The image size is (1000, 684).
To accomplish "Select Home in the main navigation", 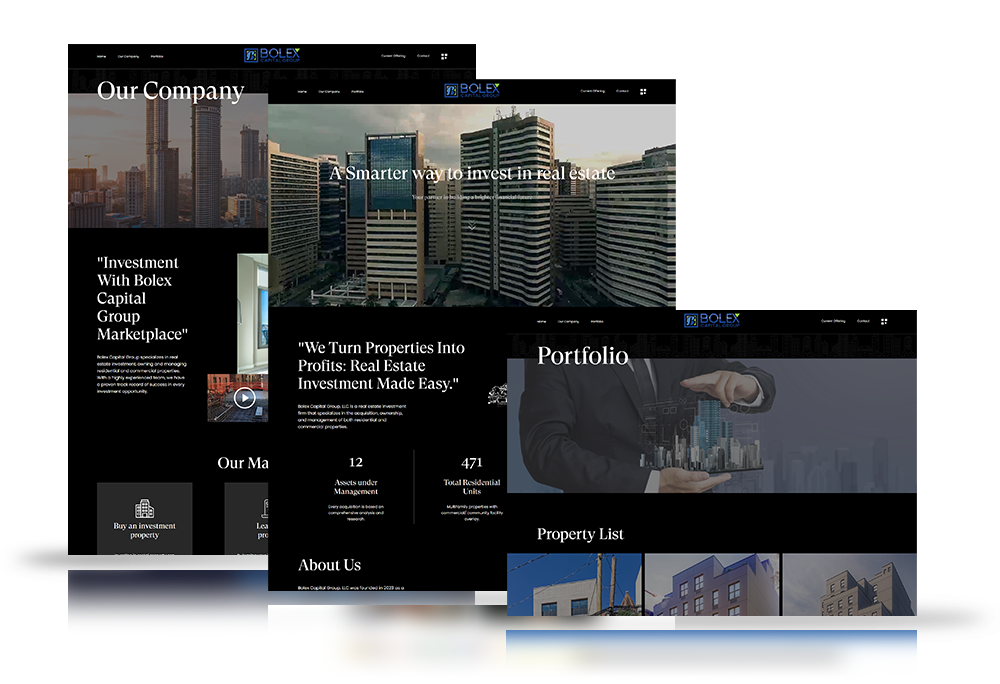I will pos(301,91).
